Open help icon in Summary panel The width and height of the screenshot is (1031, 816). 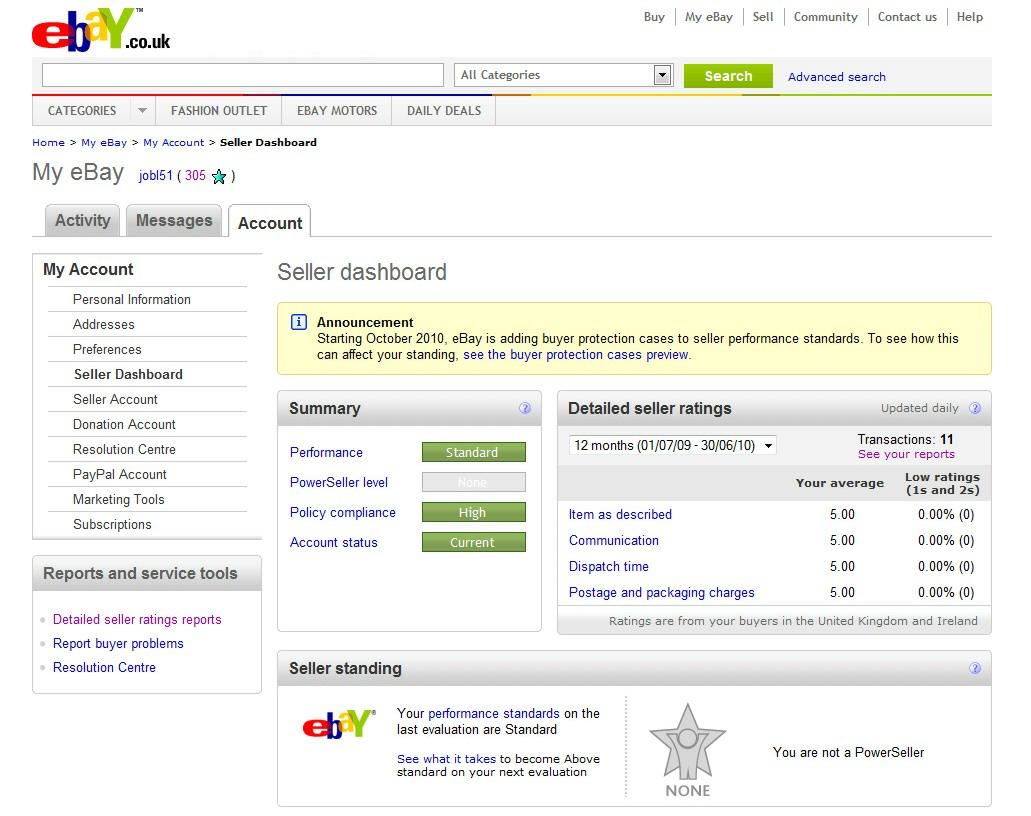[x=525, y=408]
